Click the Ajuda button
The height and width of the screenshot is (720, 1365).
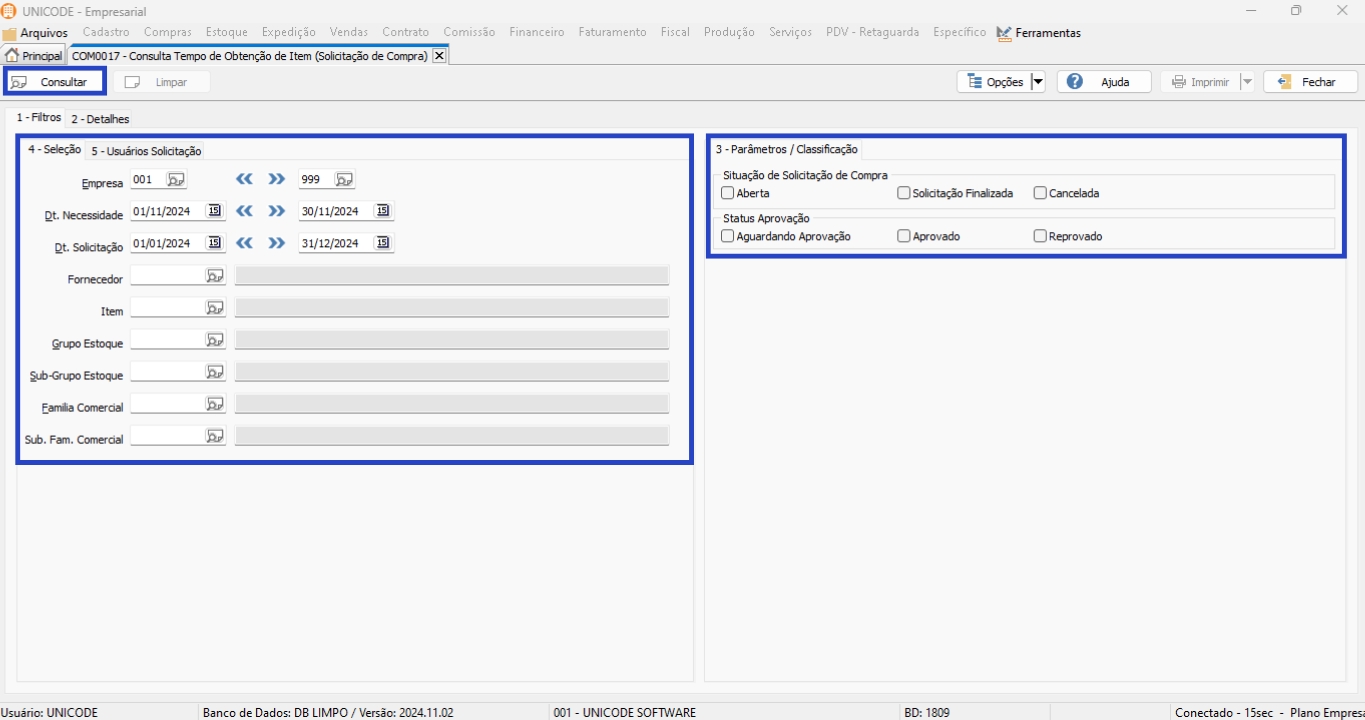coord(1104,82)
